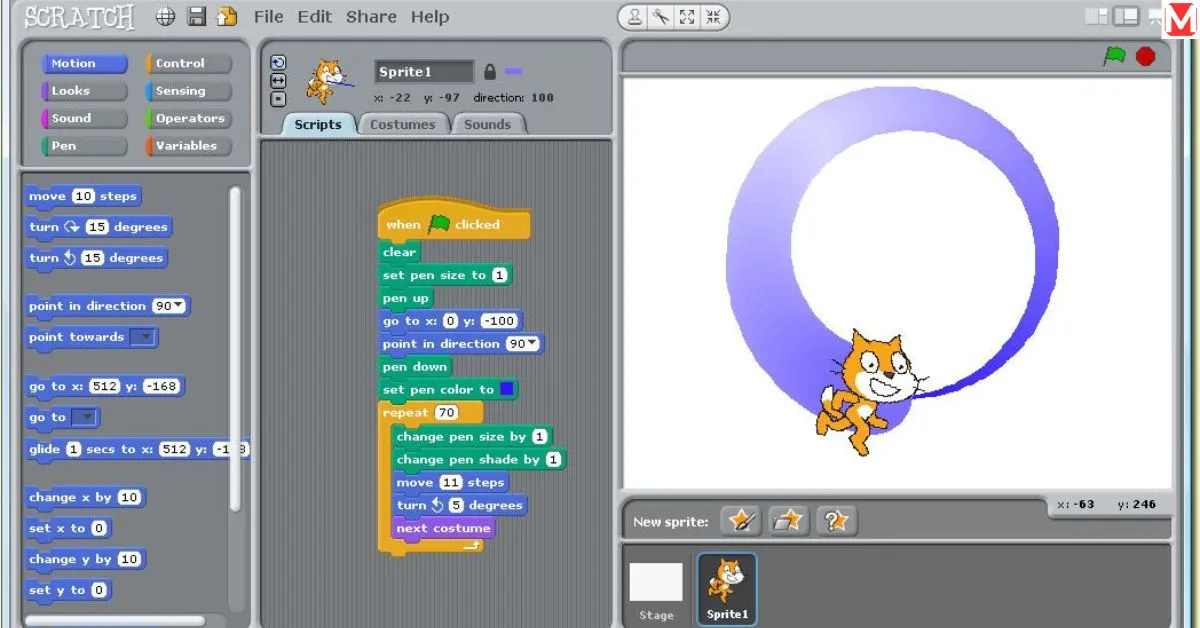Click the share project folder icon
The height and width of the screenshot is (628, 1200).
tap(227, 17)
